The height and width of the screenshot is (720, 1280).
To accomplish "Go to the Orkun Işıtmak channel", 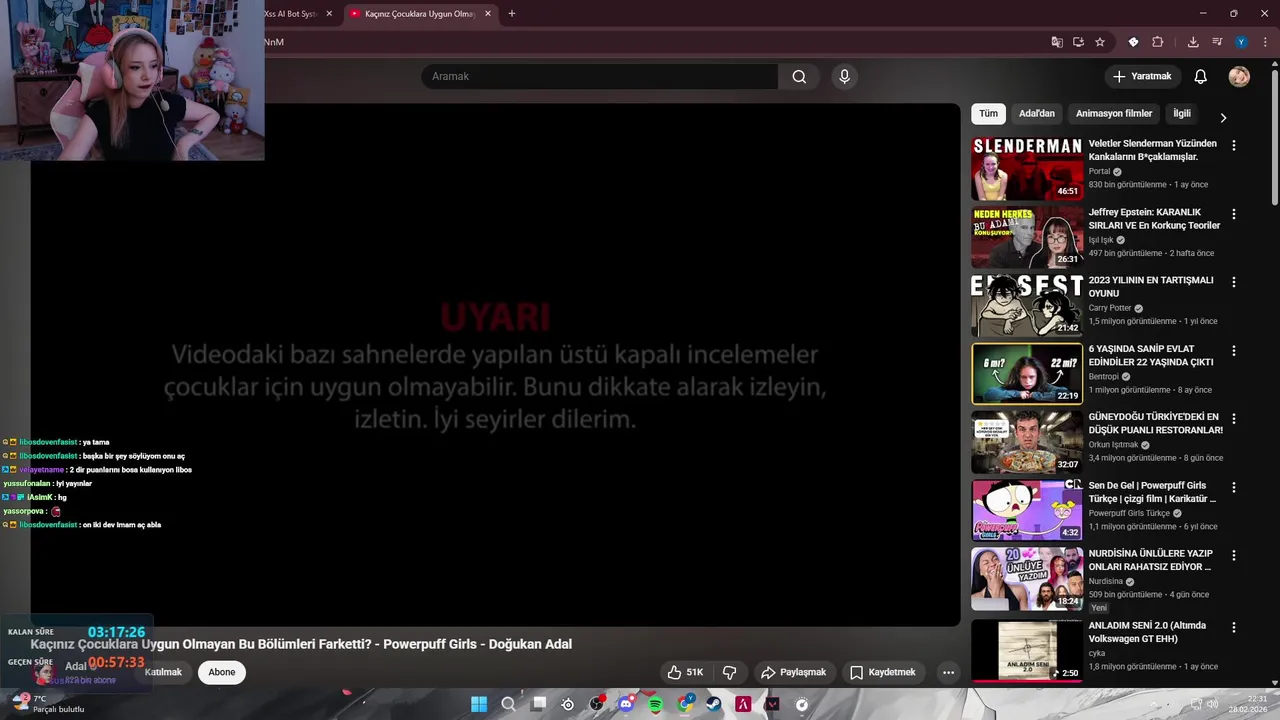I will coord(1113,445).
